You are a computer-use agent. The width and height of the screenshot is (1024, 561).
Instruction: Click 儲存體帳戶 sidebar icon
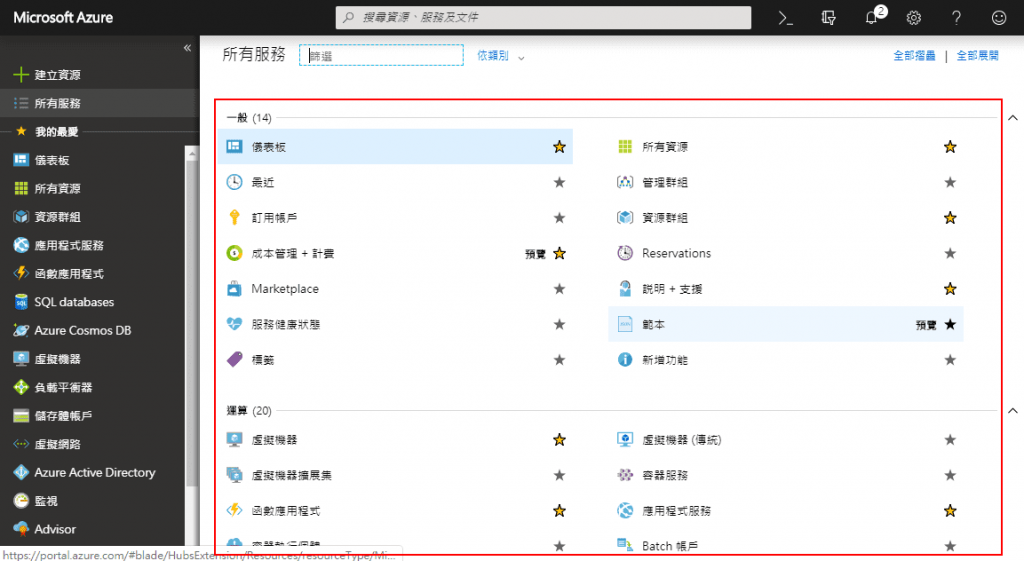[x=21, y=415]
